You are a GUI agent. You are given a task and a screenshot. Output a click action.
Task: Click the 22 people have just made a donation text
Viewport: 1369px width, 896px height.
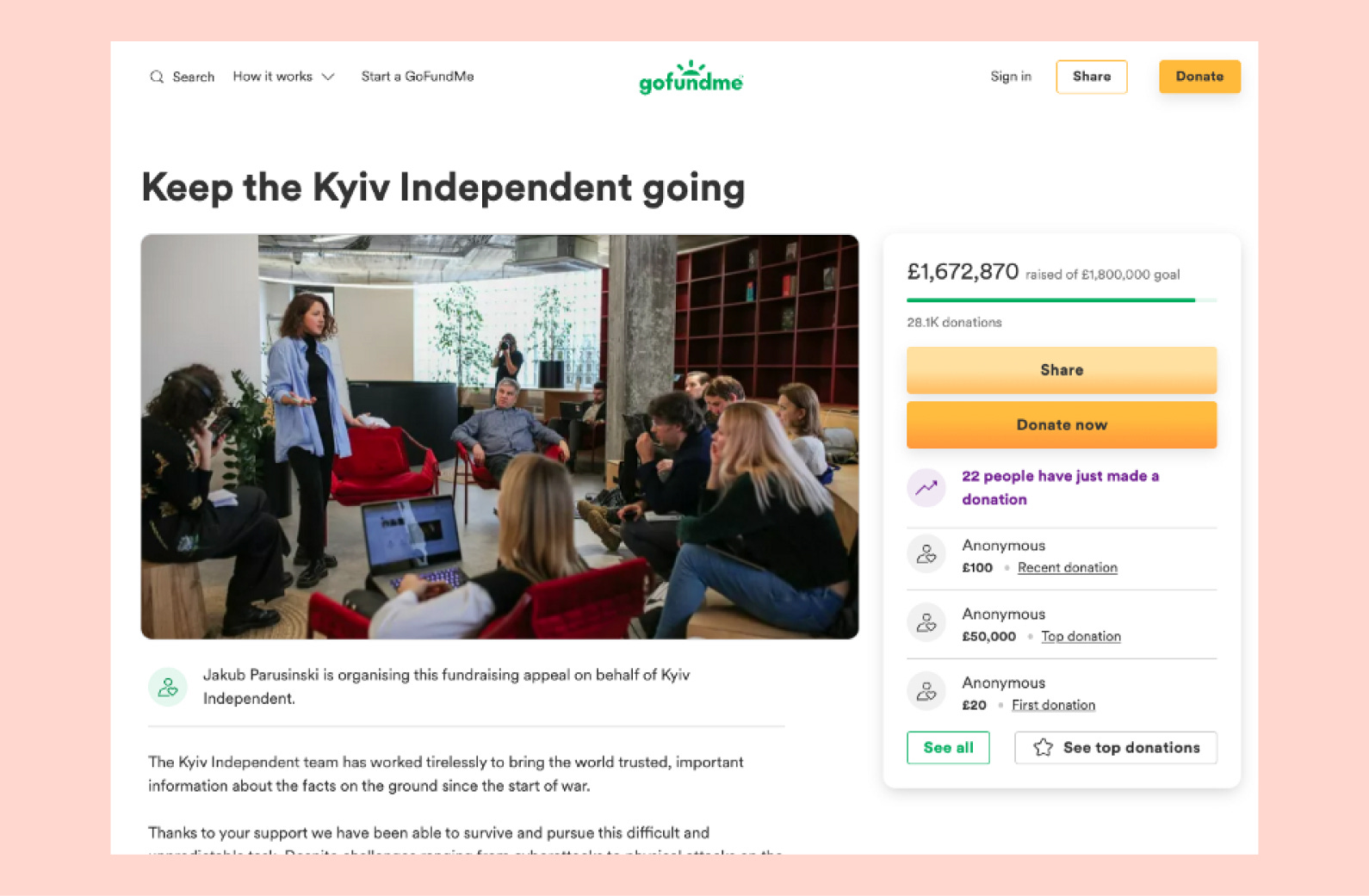pyautogui.click(x=1061, y=488)
